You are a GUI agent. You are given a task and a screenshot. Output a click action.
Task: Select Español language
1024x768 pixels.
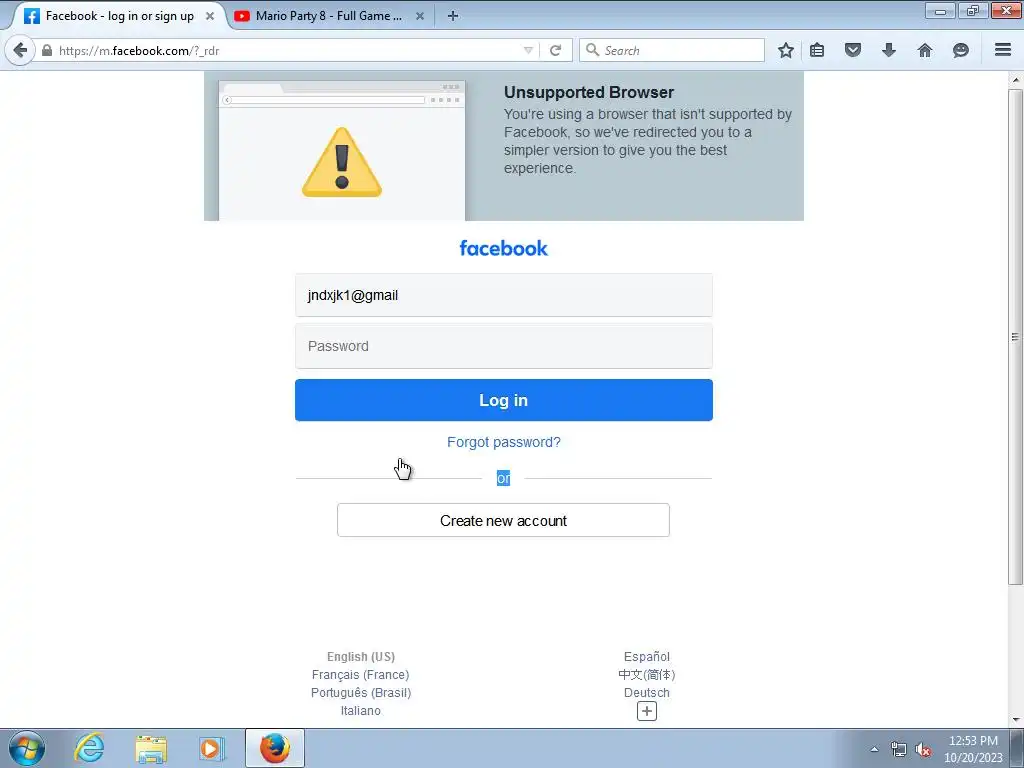click(x=647, y=657)
